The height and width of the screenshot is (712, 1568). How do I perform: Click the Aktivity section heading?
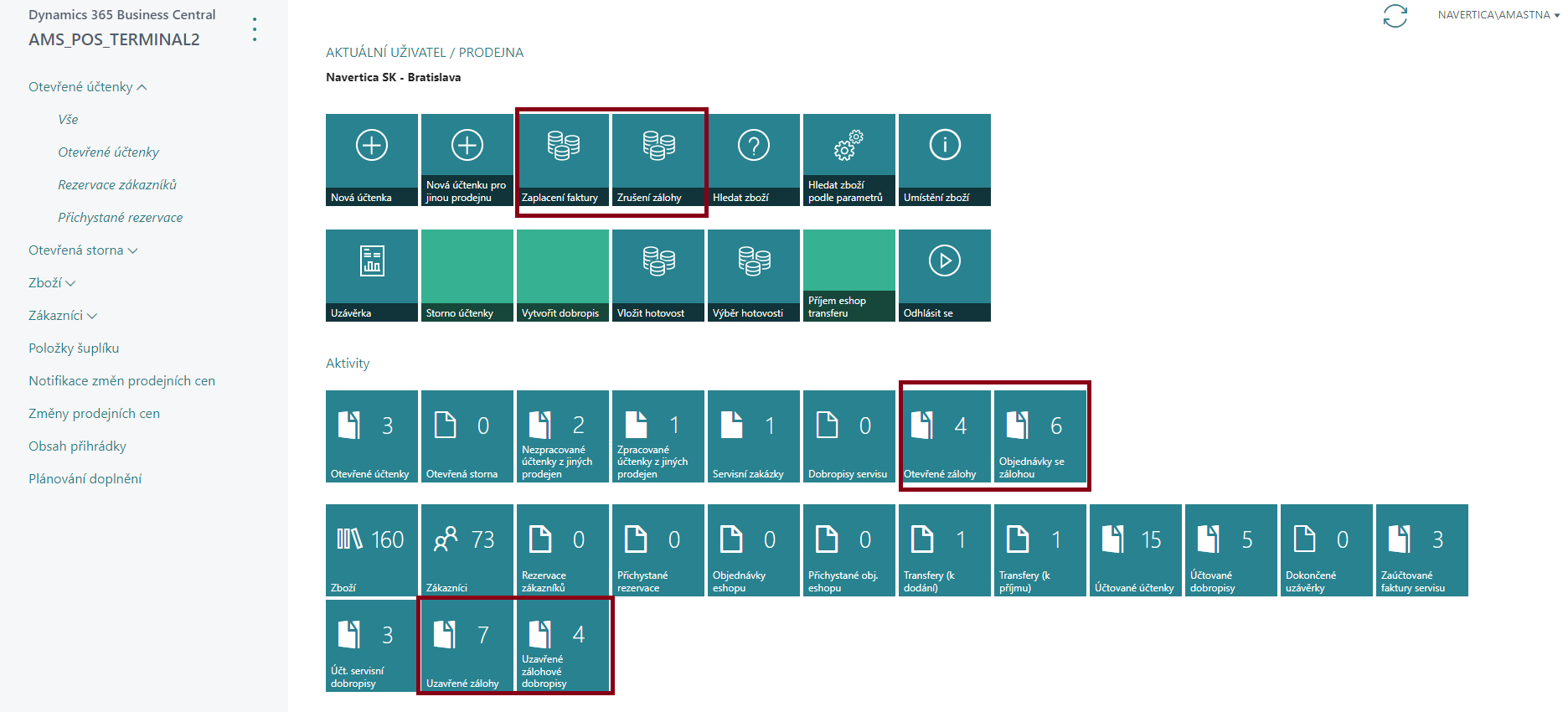coord(348,364)
